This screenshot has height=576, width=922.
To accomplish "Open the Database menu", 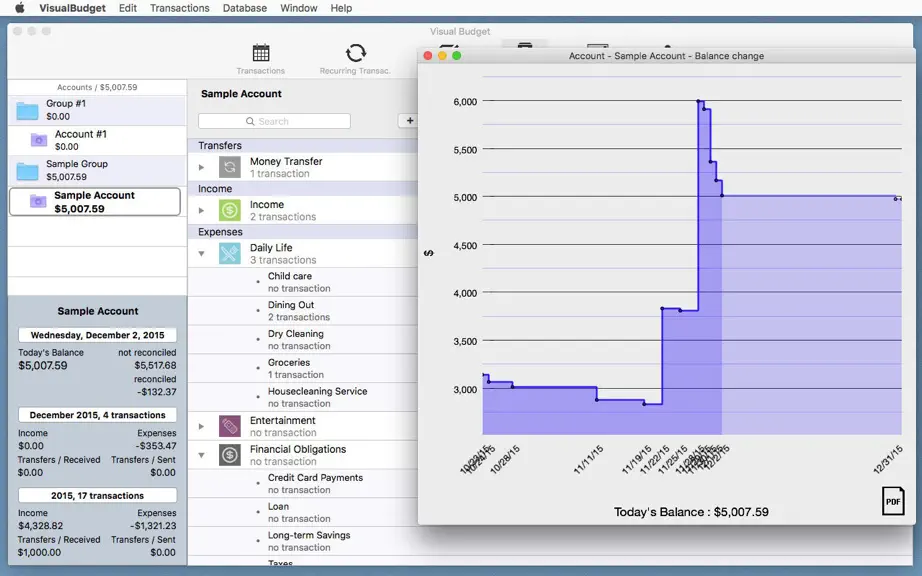I will click(245, 8).
